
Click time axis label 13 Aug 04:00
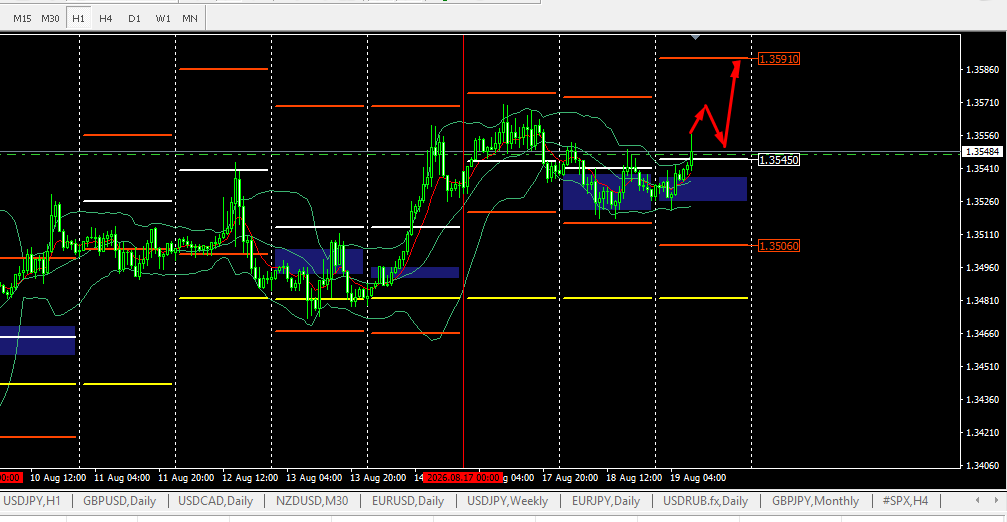[314, 478]
